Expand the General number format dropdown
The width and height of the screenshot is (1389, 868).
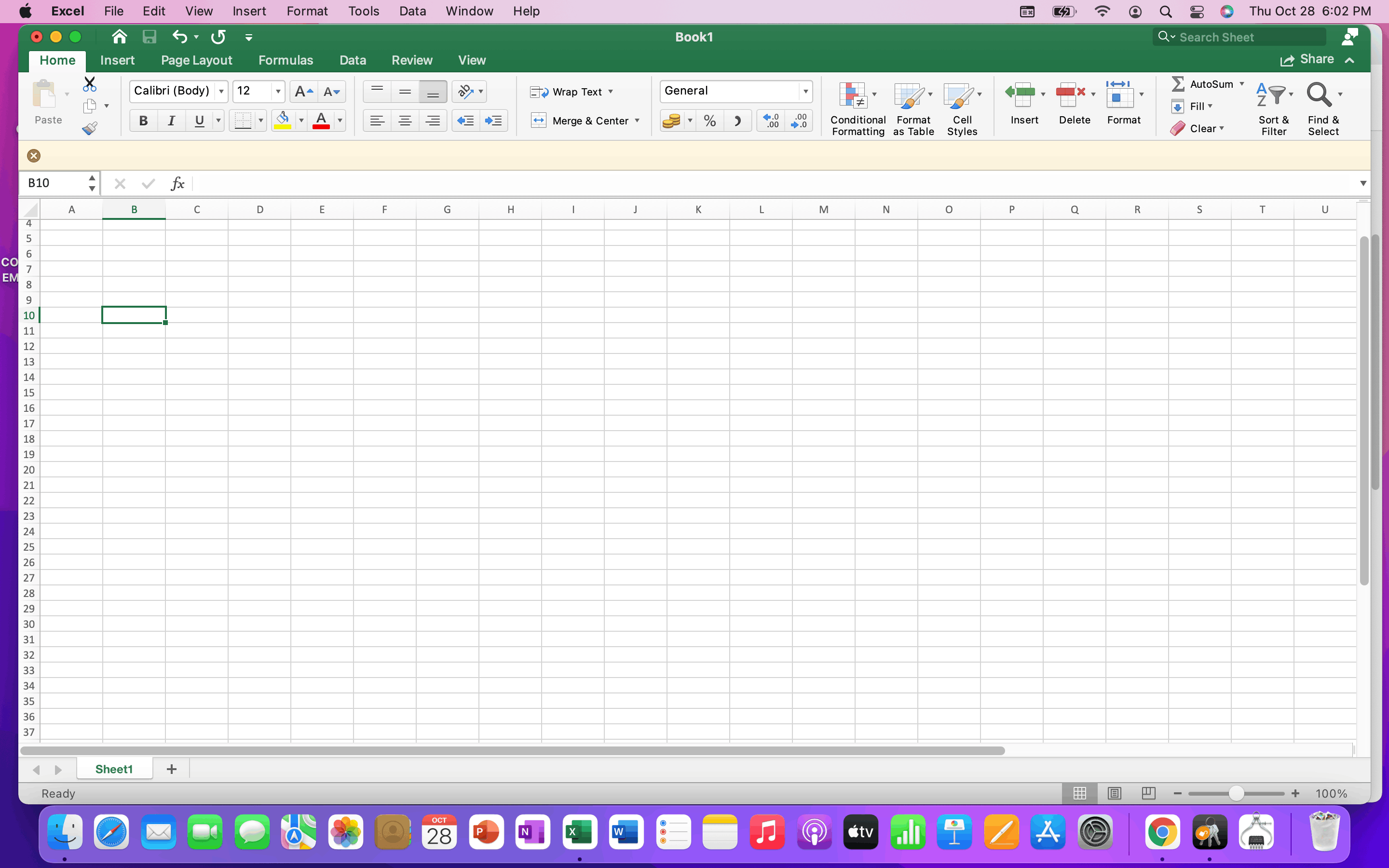click(805, 91)
